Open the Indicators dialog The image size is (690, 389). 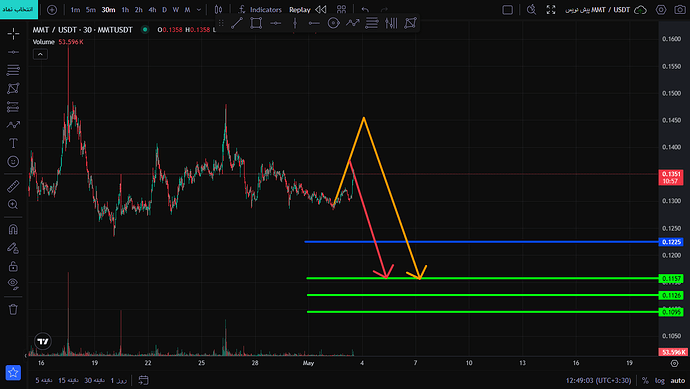[x=260, y=10]
